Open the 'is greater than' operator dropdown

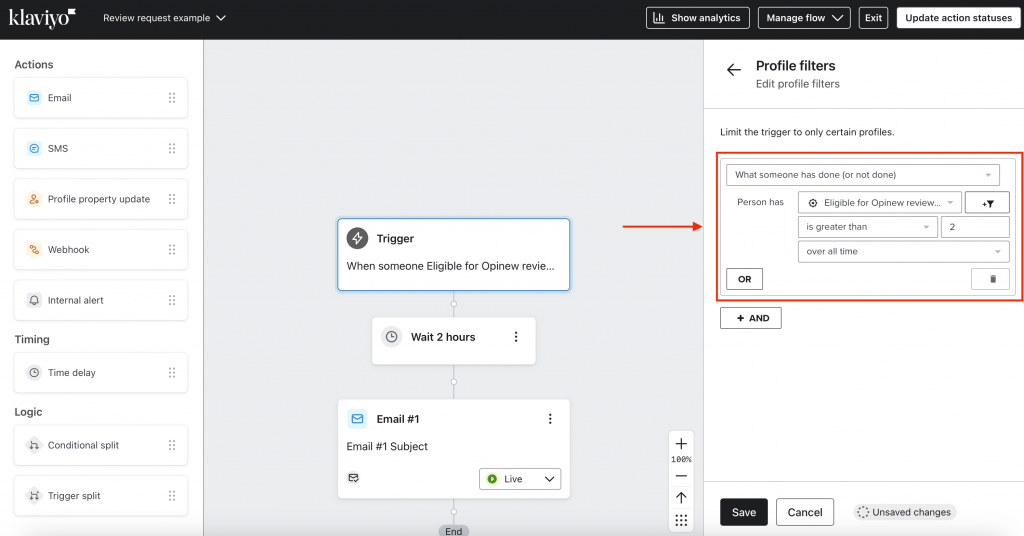pos(867,227)
